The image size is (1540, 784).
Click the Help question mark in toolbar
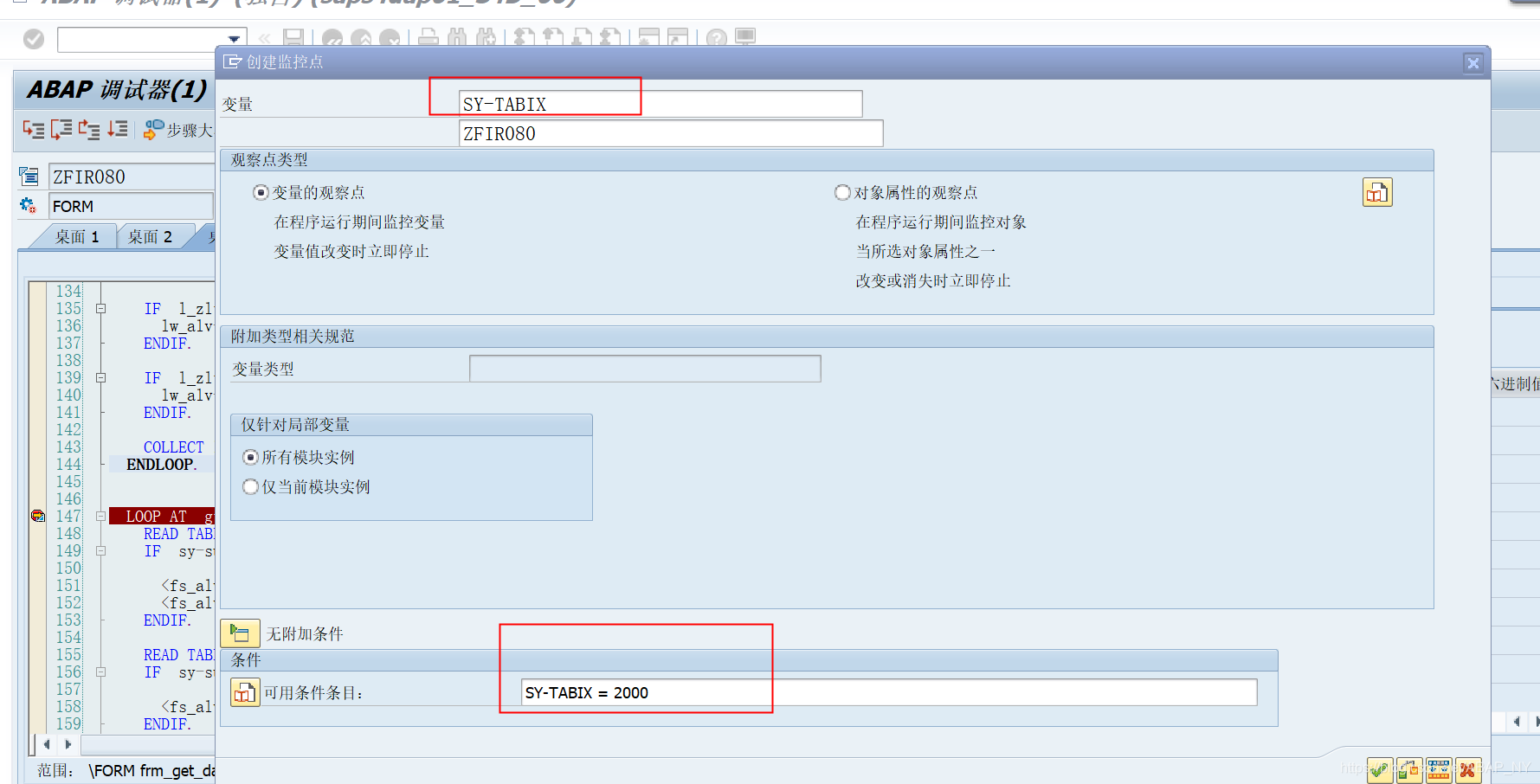[x=717, y=38]
